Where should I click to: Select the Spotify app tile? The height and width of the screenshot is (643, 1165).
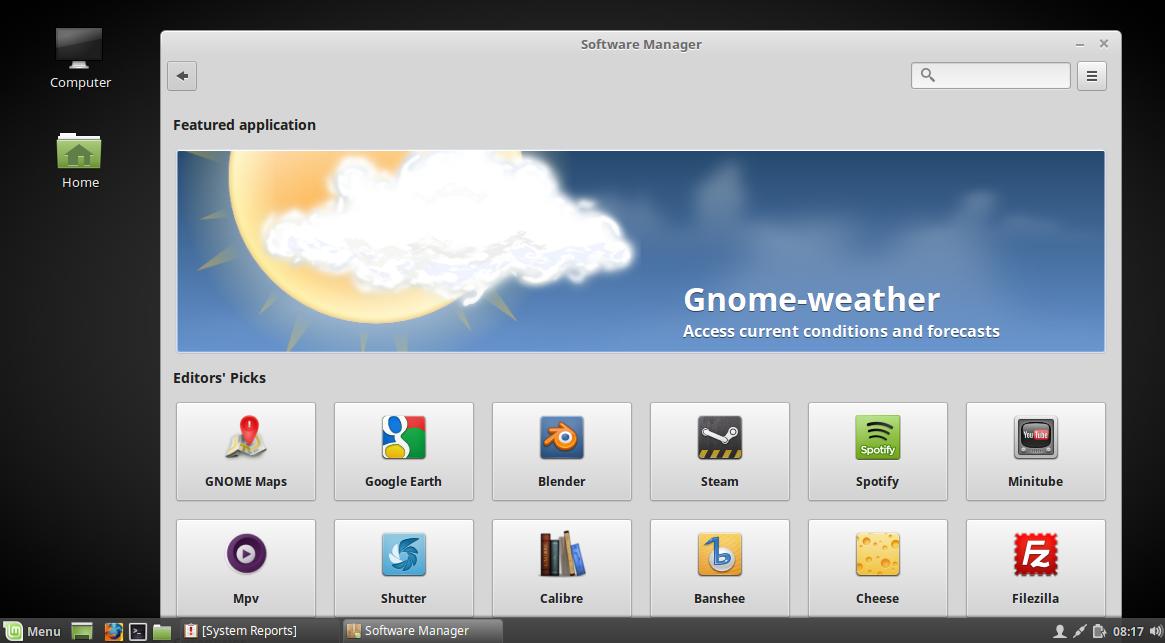(877, 451)
